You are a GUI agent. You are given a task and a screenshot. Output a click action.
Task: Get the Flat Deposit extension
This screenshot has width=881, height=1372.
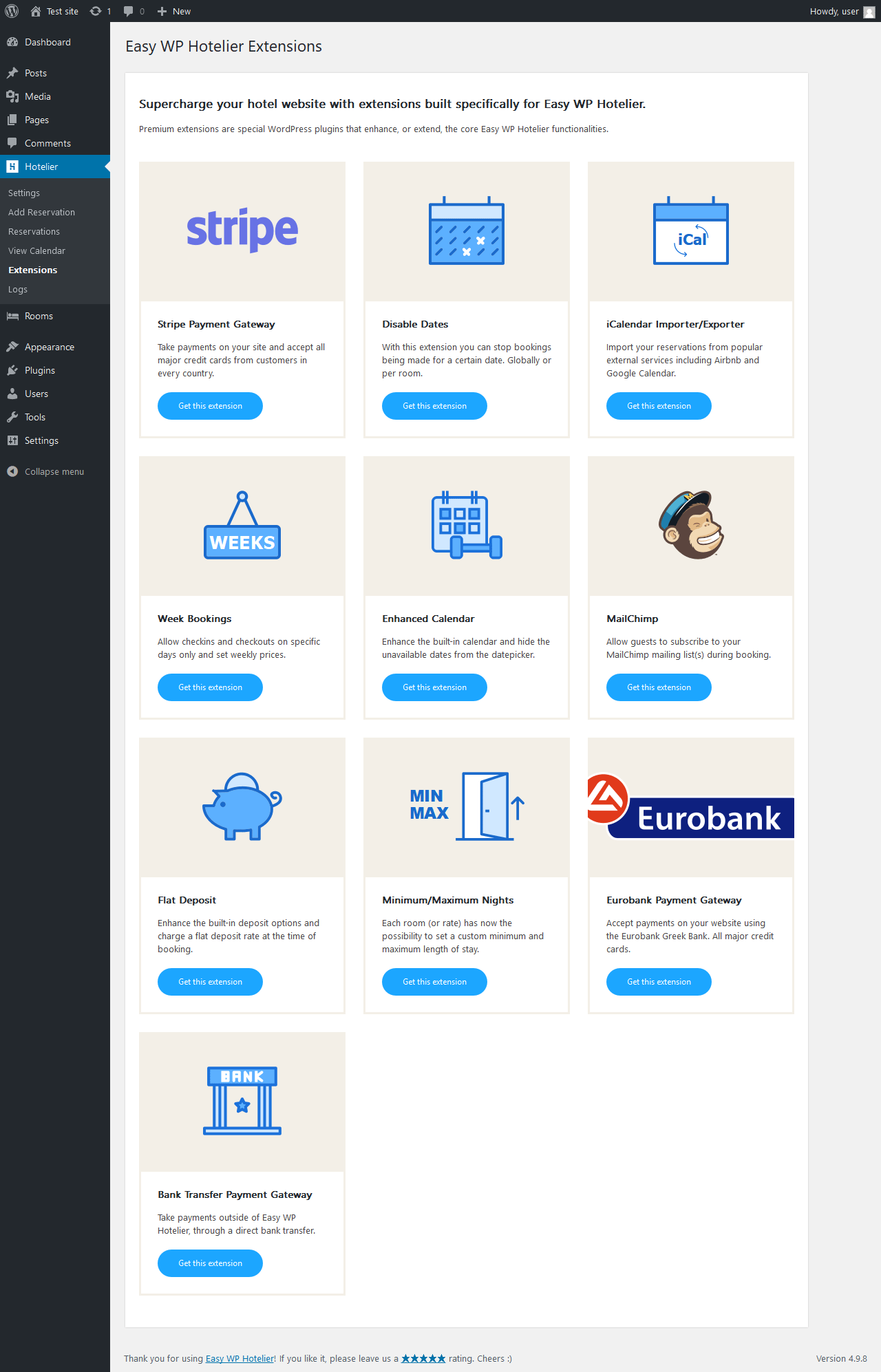(x=210, y=982)
